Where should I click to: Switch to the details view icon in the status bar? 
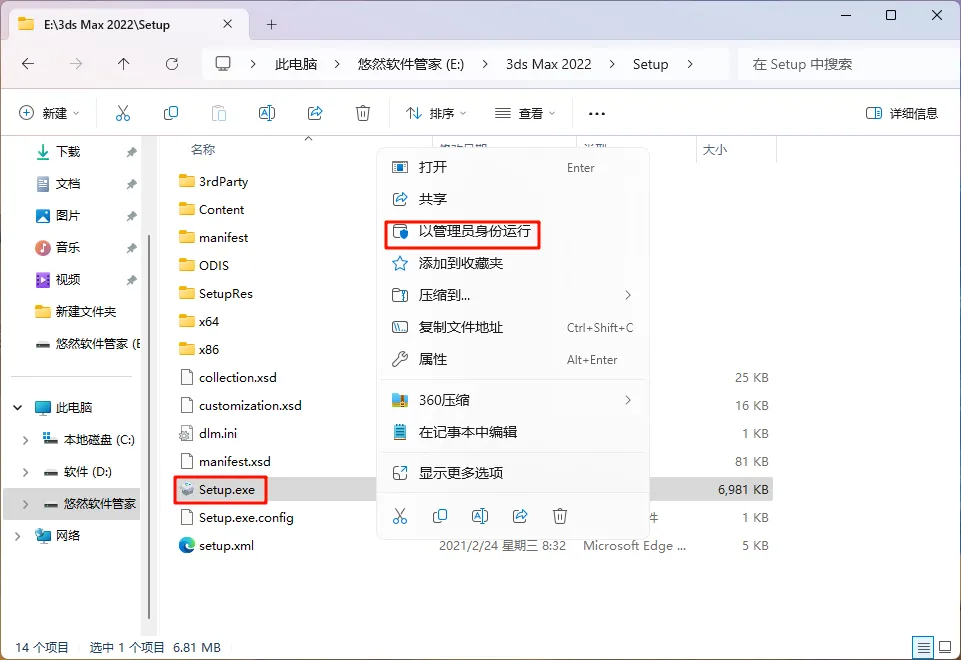click(922, 647)
